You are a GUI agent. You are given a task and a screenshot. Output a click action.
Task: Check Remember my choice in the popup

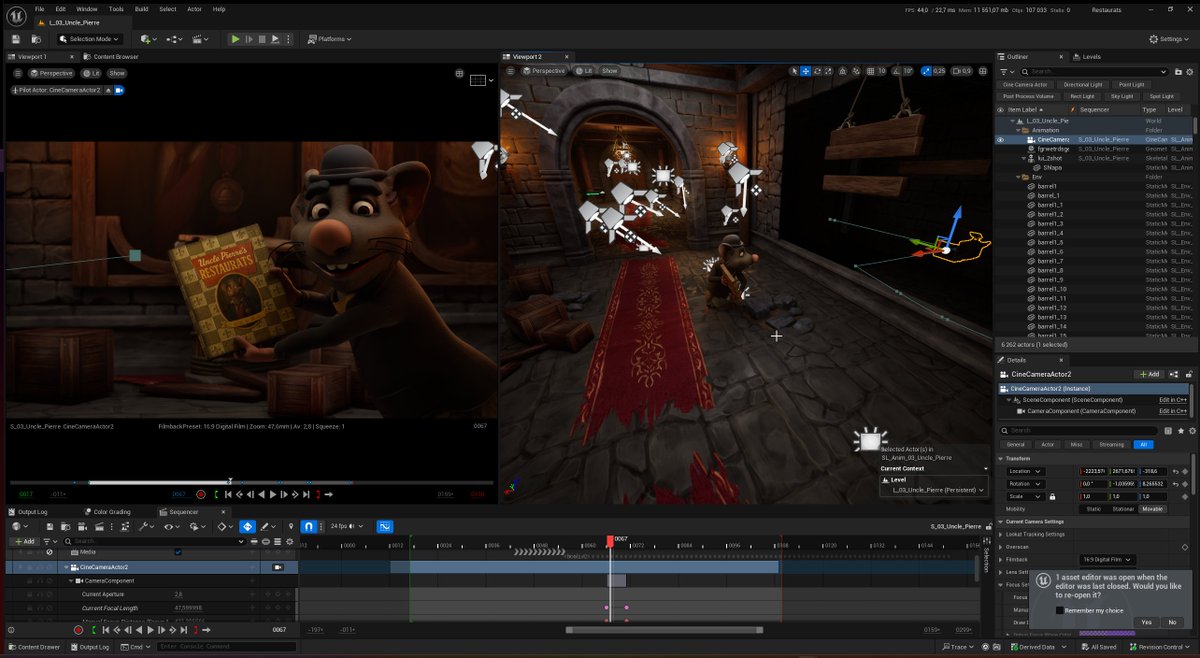(x=1060, y=610)
